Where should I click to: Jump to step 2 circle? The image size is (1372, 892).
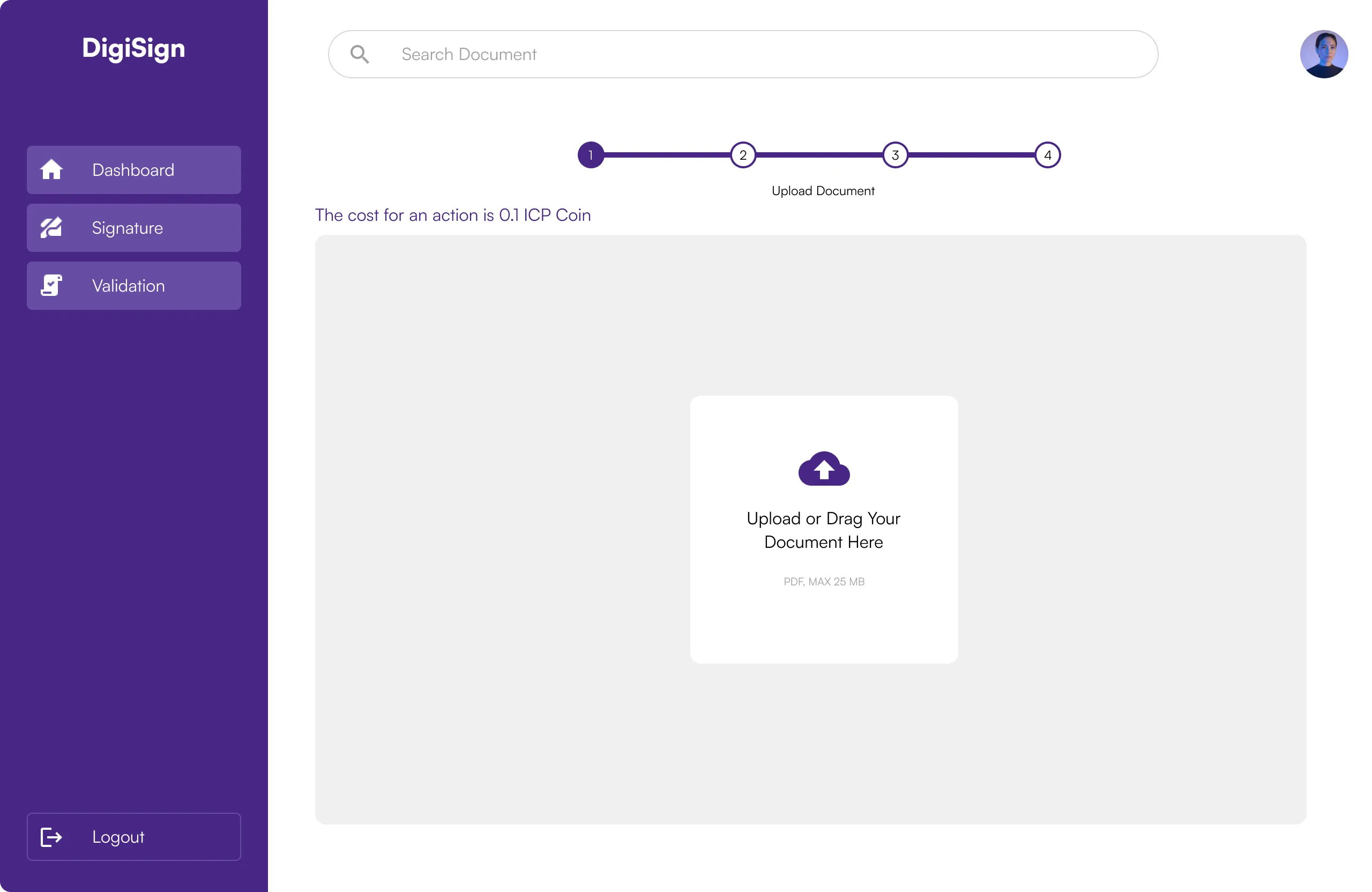(743, 155)
